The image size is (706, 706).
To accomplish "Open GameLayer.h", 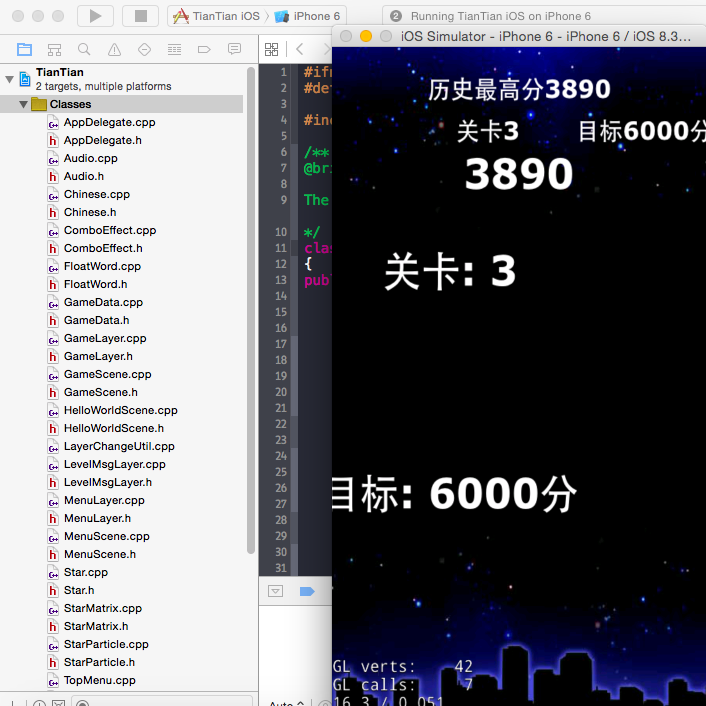I will point(98,357).
